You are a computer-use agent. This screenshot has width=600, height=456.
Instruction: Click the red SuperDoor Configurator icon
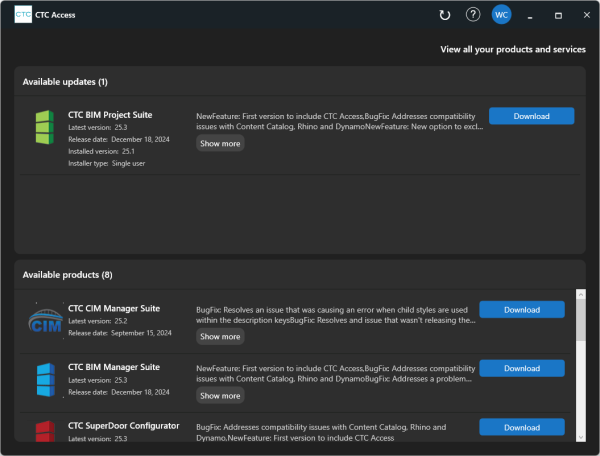(44, 431)
